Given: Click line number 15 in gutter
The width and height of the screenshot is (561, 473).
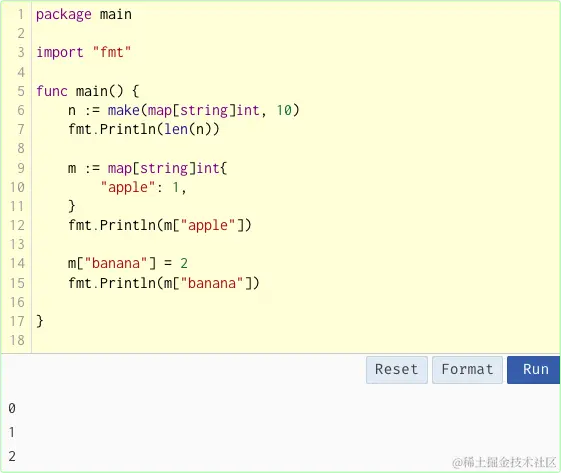Looking at the screenshot, I should pos(17,283).
